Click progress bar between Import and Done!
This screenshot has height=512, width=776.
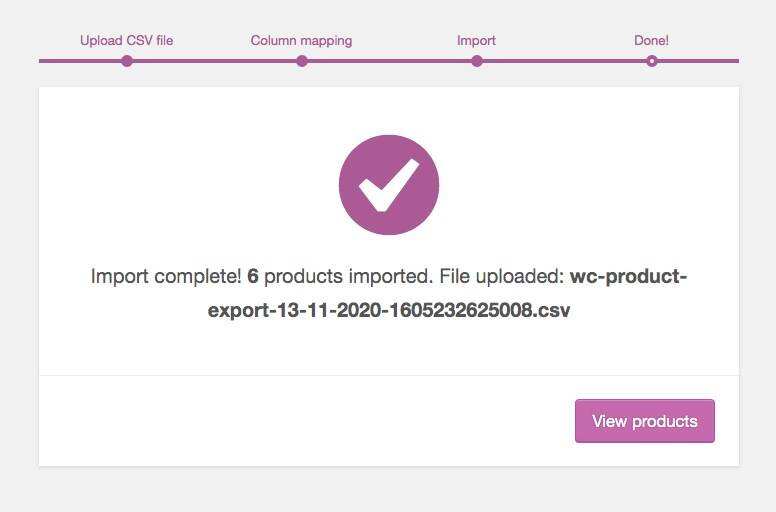pos(564,61)
